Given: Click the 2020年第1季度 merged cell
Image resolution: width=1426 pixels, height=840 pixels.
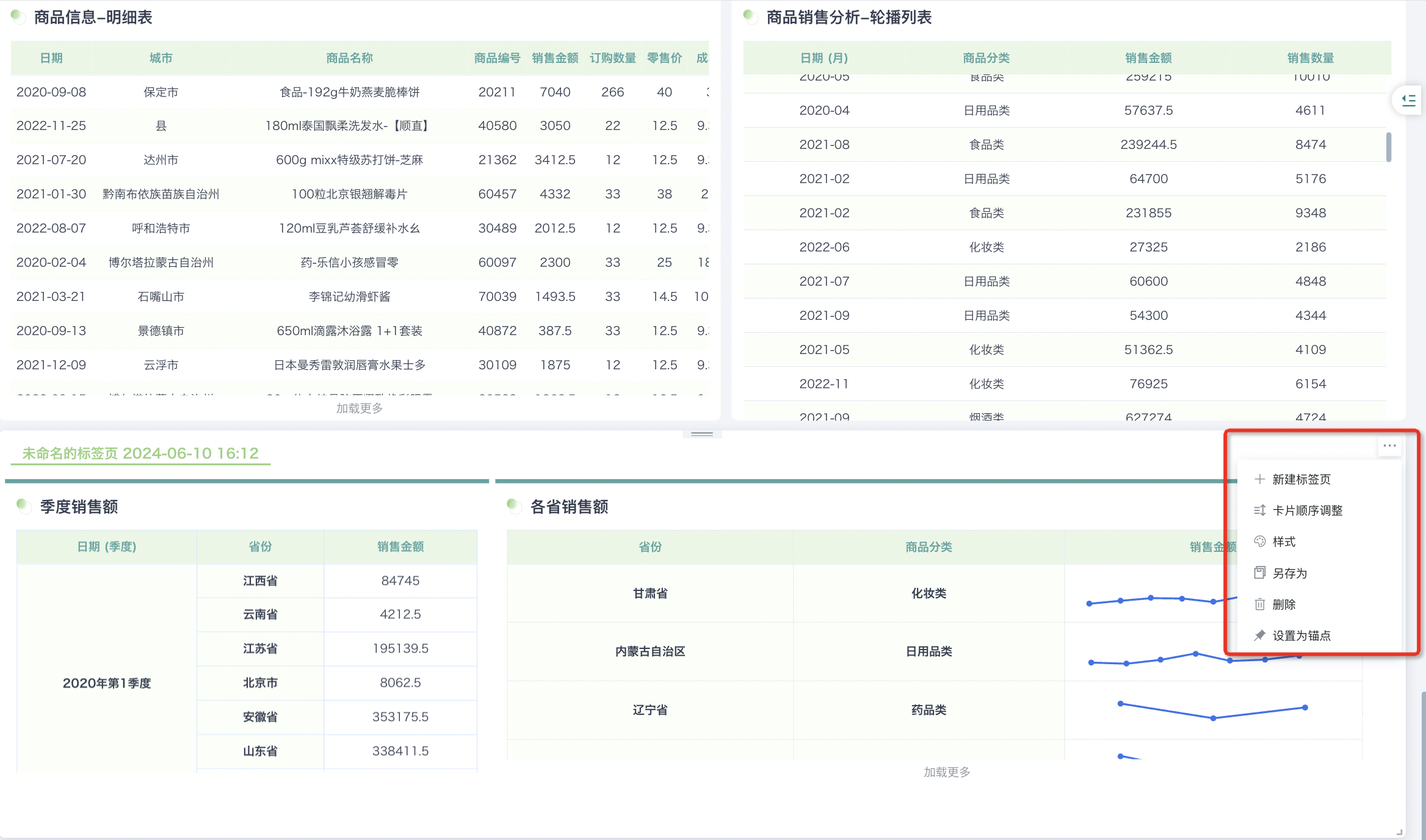Looking at the screenshot, I should point(107,682).
